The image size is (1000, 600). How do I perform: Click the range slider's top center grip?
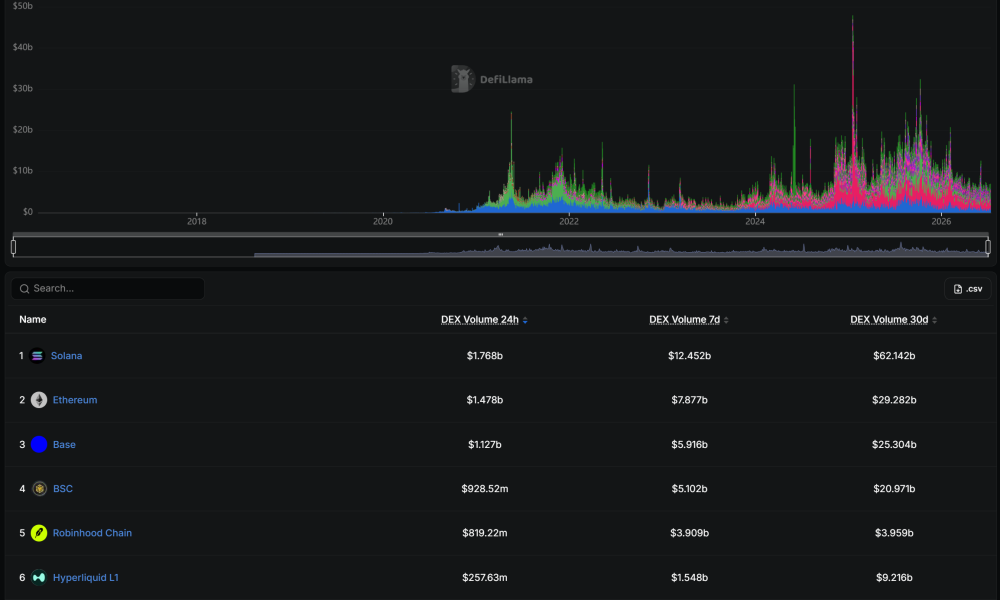[x=501, y=235]
